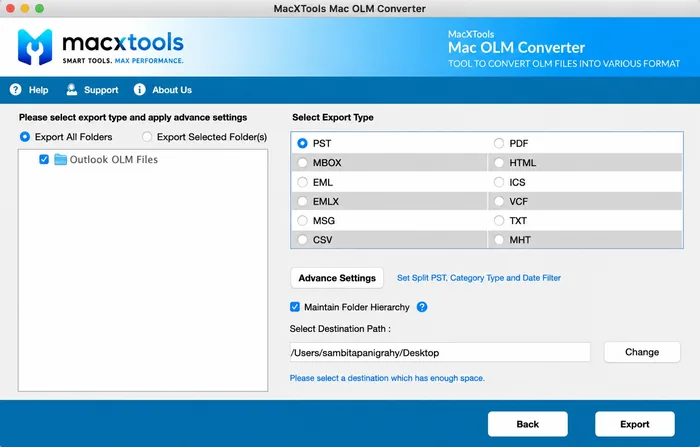Click the window title MacXTools Mac OLM Converter
This screenshot has width=700, height=447.
pyautogui.click(x=350, y=8)
